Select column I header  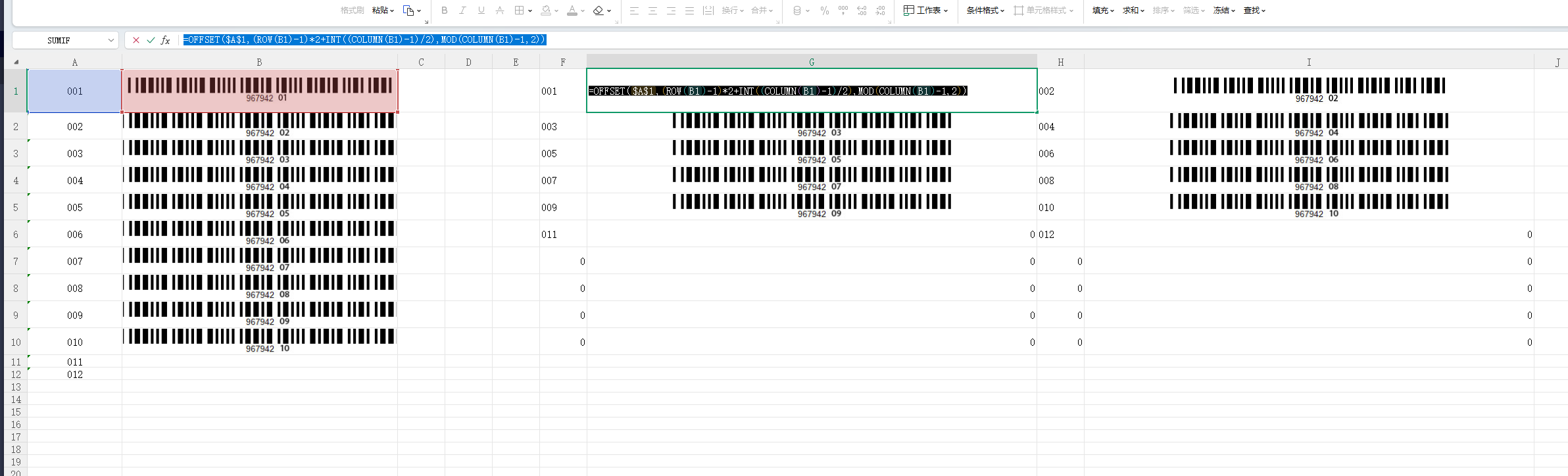click(1309, 62)
